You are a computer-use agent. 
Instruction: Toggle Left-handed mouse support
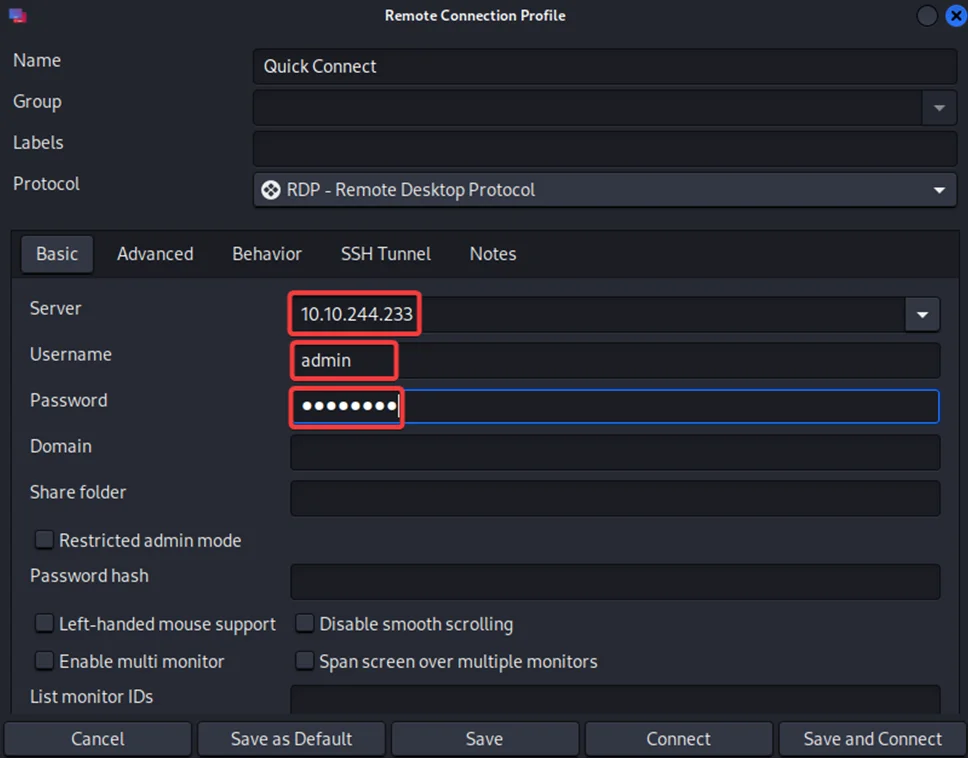45,624
